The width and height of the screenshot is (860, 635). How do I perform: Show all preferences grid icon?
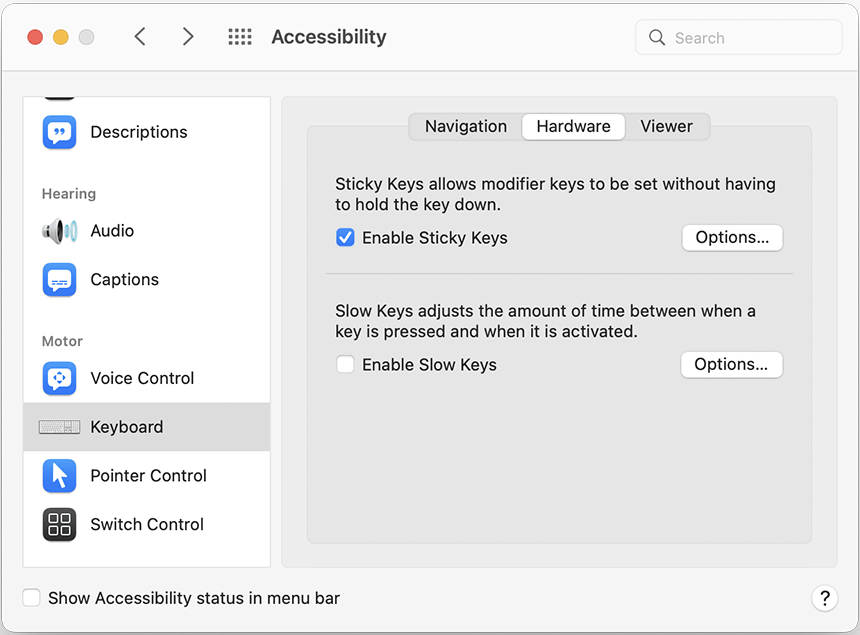[x=240, y=37]
